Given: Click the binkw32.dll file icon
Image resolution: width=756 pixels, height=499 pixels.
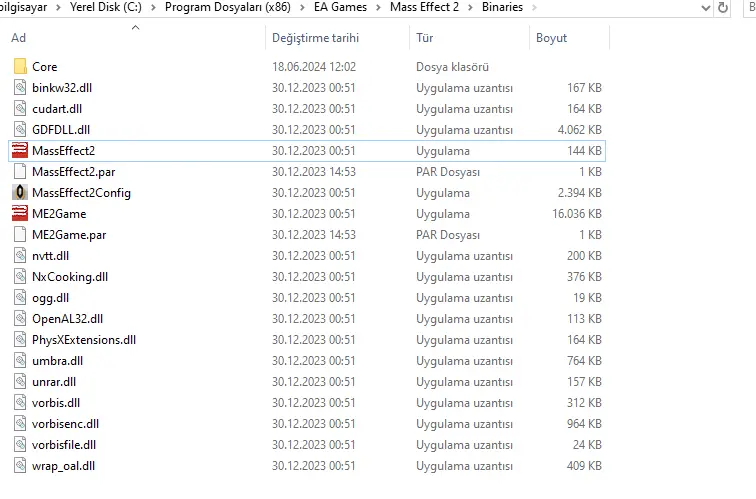Looking at the screenshot, I should click(20, 88).
